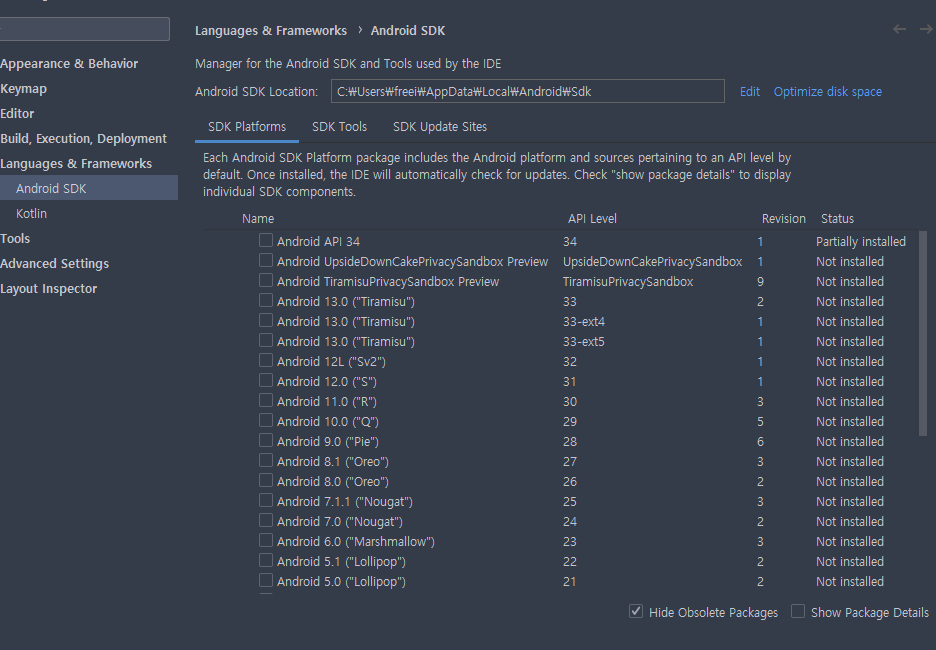Navigate forward with the right arrow icon
Image resolution: width=936 pixels, height=650 pixels.
926,29
